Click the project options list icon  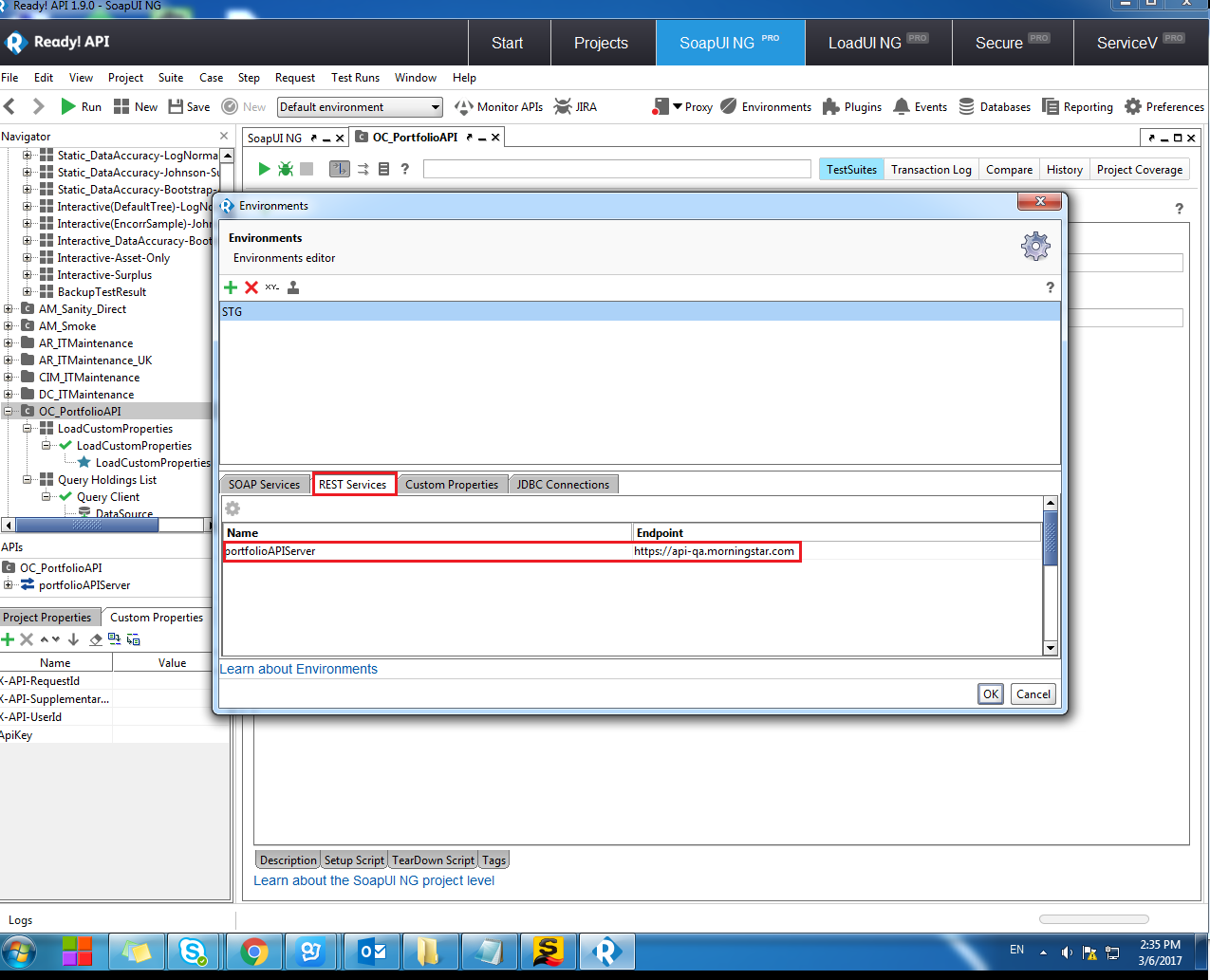pos(383,169)
